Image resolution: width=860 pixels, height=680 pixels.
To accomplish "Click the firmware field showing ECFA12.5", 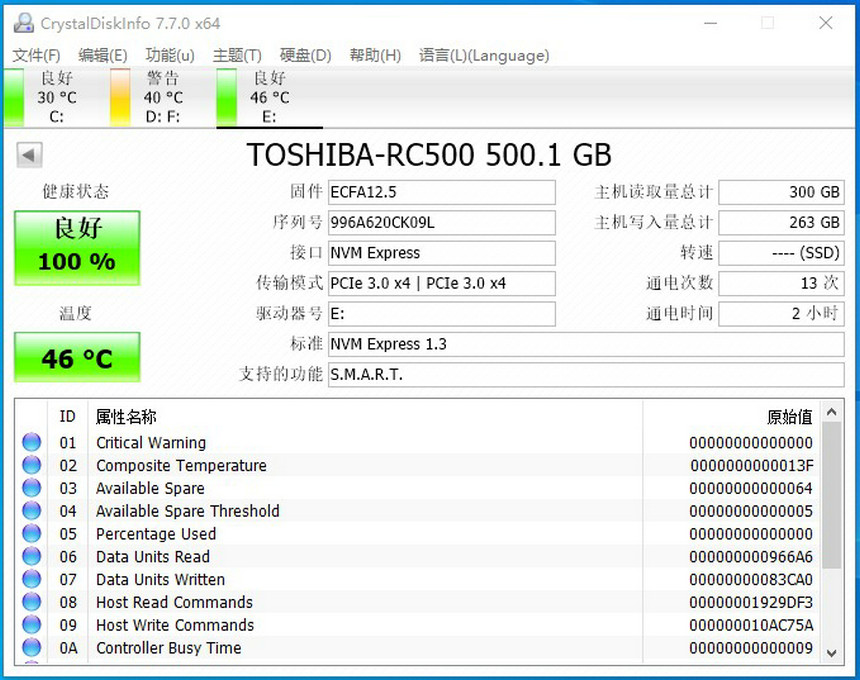I will [442, 192].
